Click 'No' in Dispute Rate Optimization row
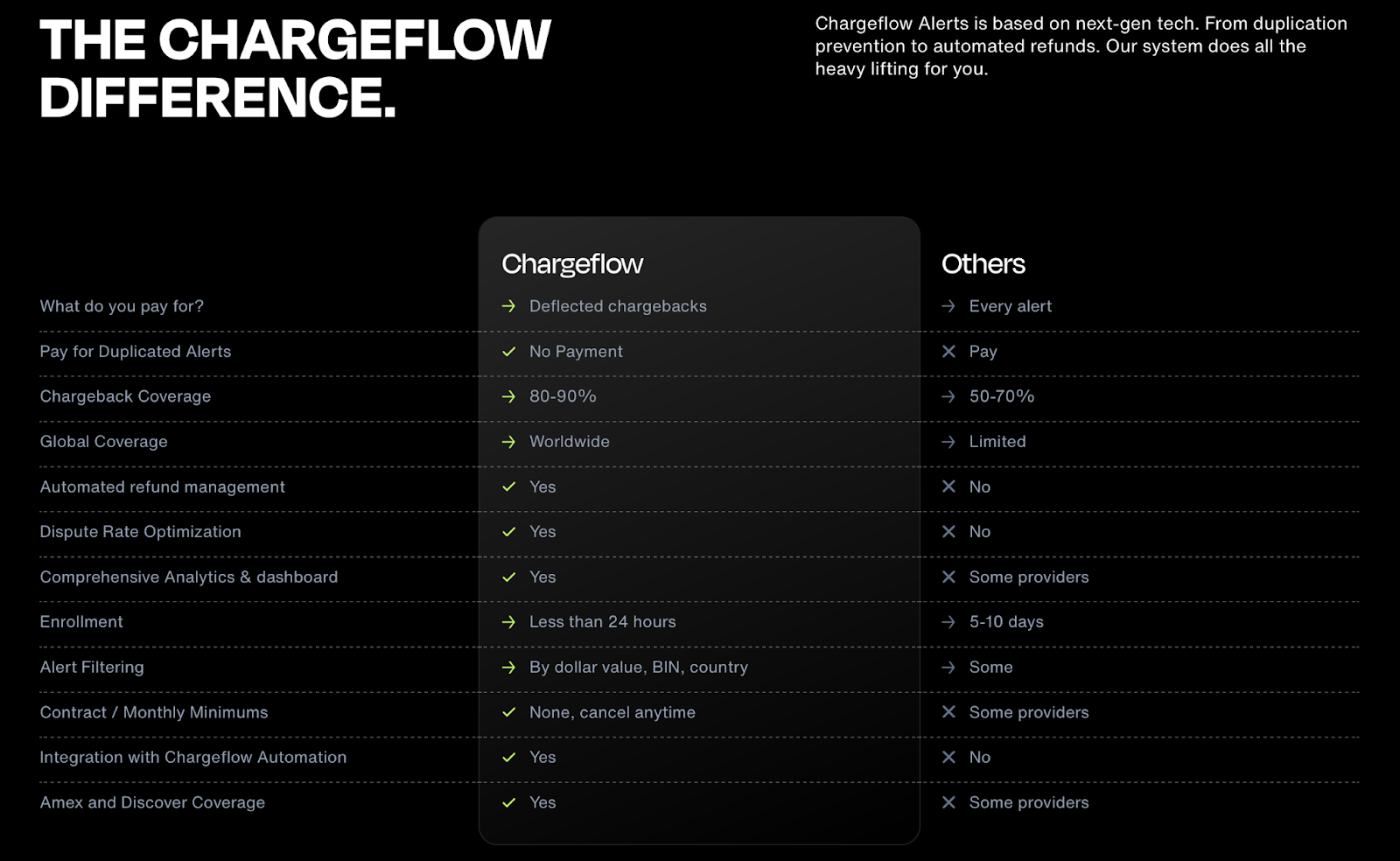The height and width of the screenshot is (861, 1400). pos(980,532)
